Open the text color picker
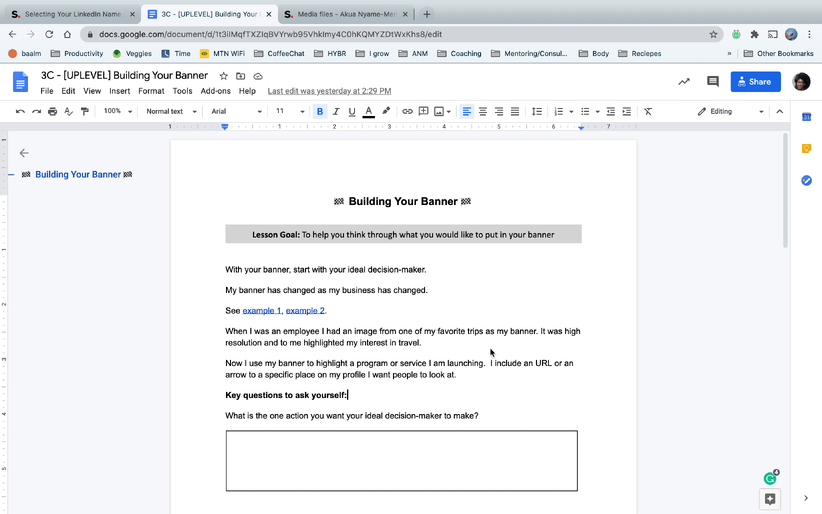 point(369,111)
